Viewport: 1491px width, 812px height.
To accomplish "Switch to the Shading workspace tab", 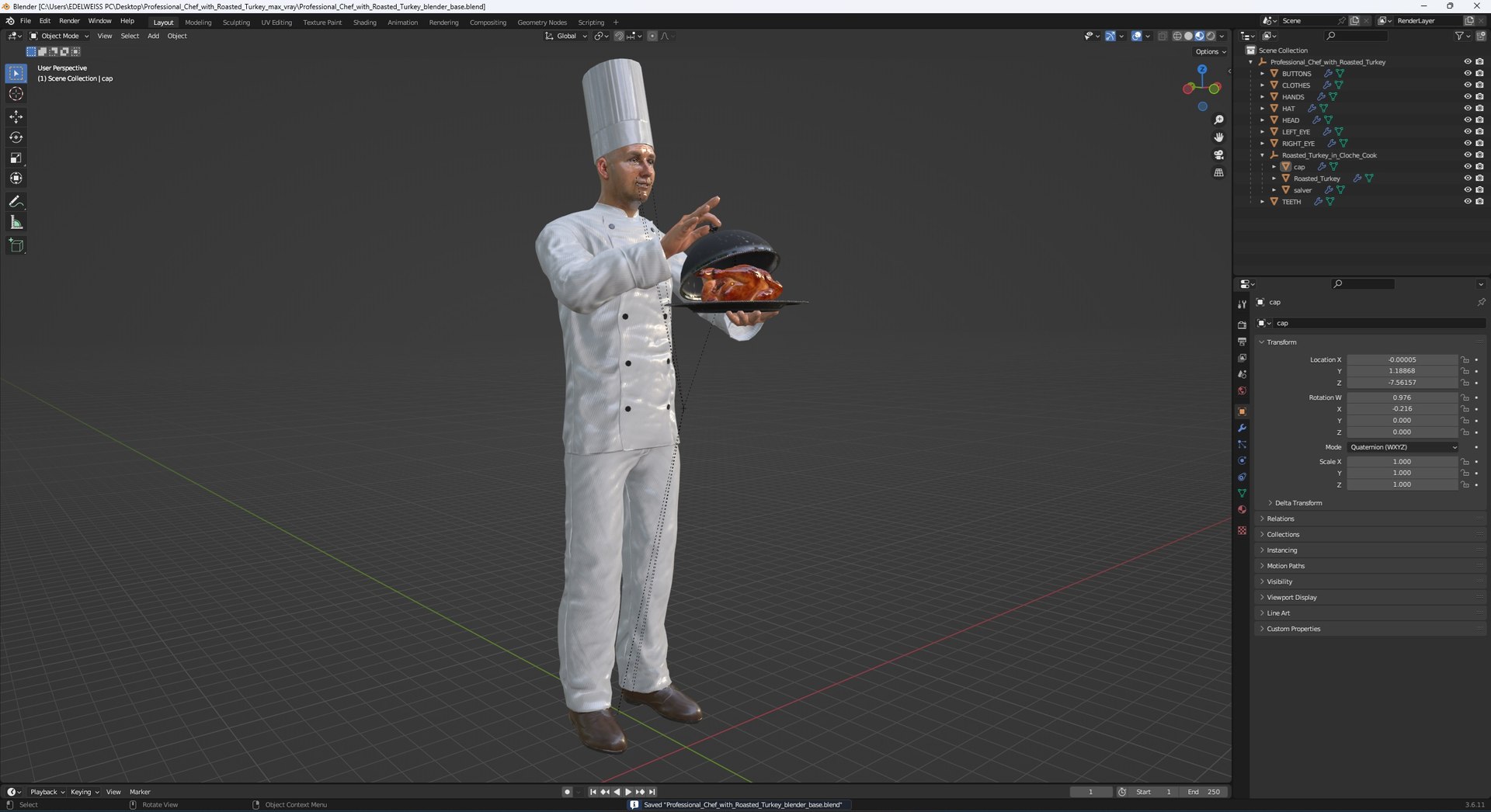I will click(x=364, y=23).
